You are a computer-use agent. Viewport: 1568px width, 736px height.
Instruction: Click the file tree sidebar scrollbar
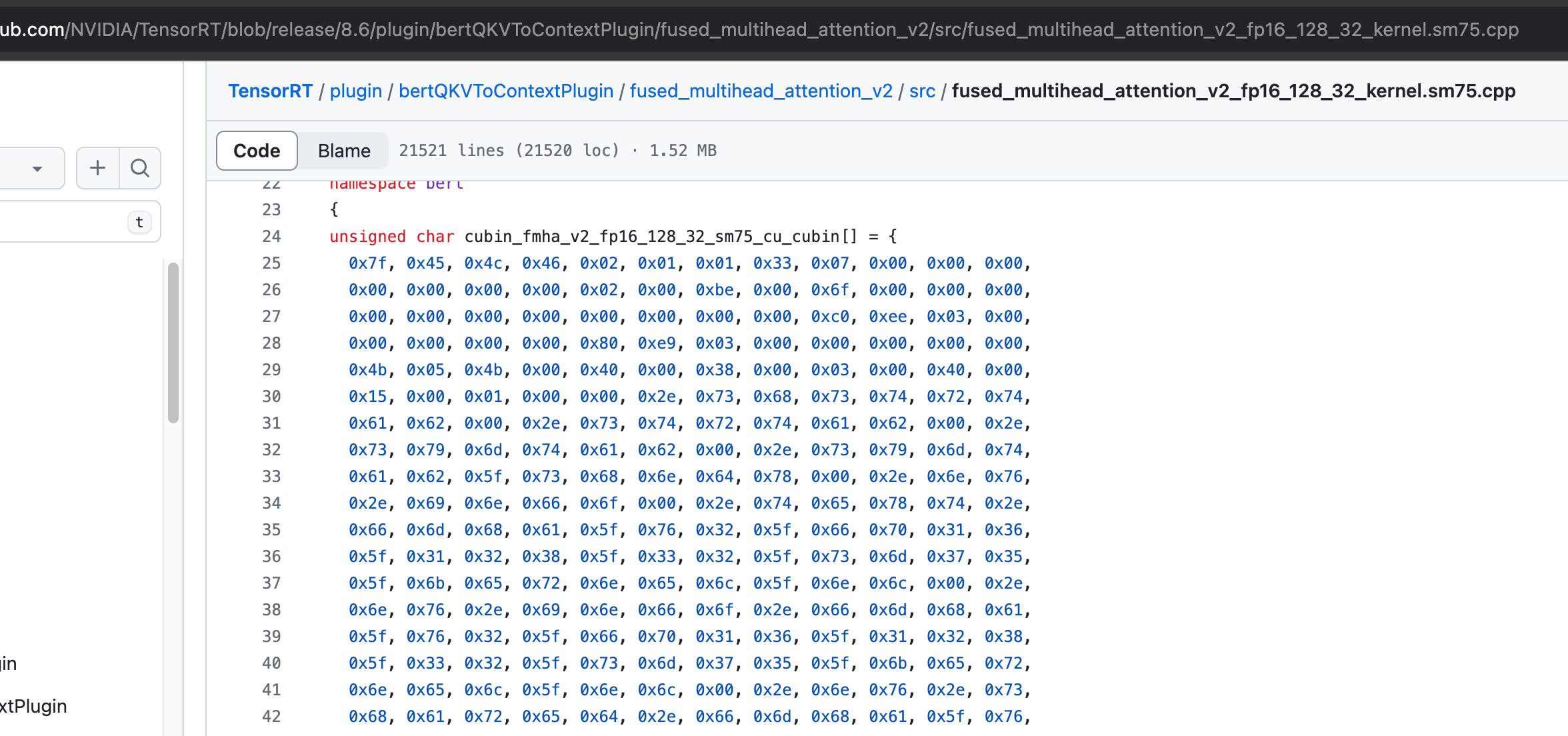click(x=173, y=343)
